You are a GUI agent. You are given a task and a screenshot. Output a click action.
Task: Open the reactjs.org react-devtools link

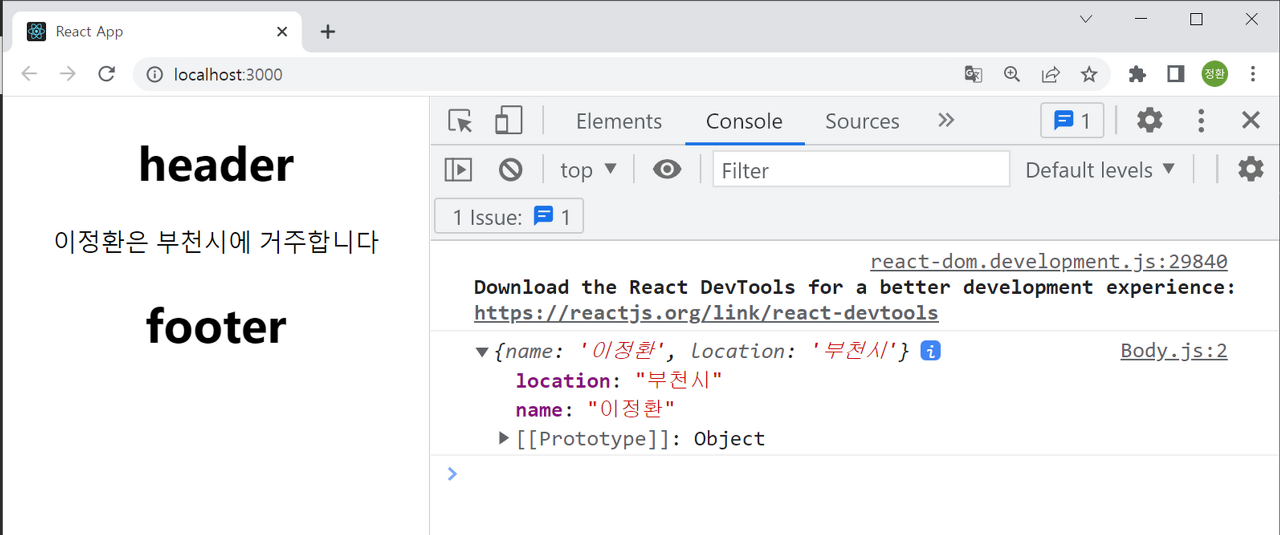point(706,313)
